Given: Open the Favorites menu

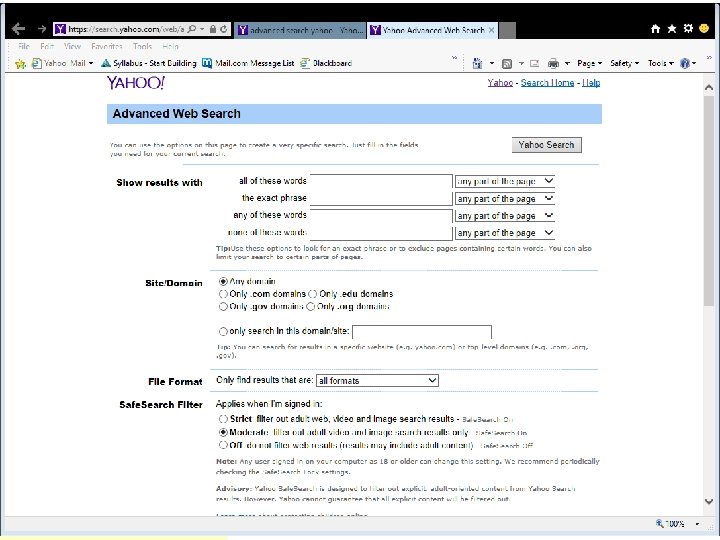Looking at the screenshot, I should (107, 46).
